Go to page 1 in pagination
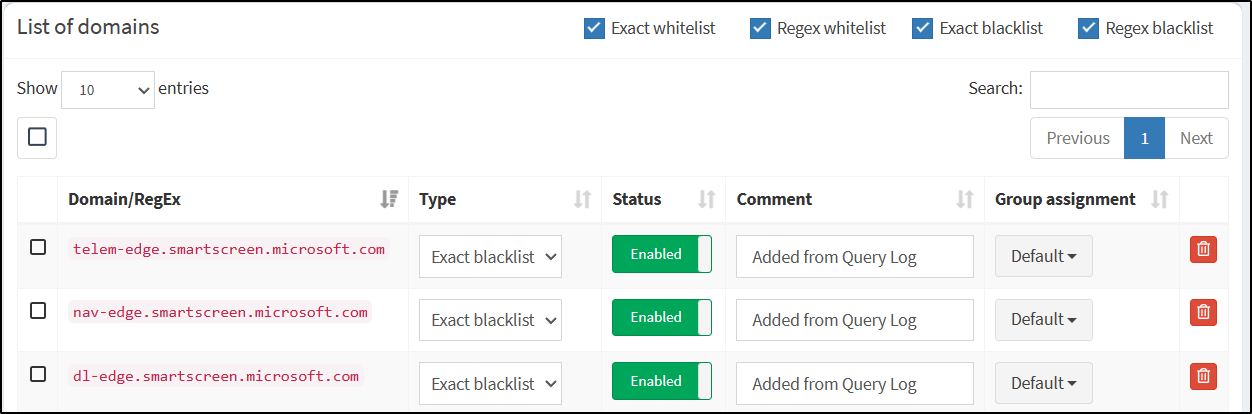Image resolution: width=1252 pixels, height=414 pixels. (x=1144, y=138)
